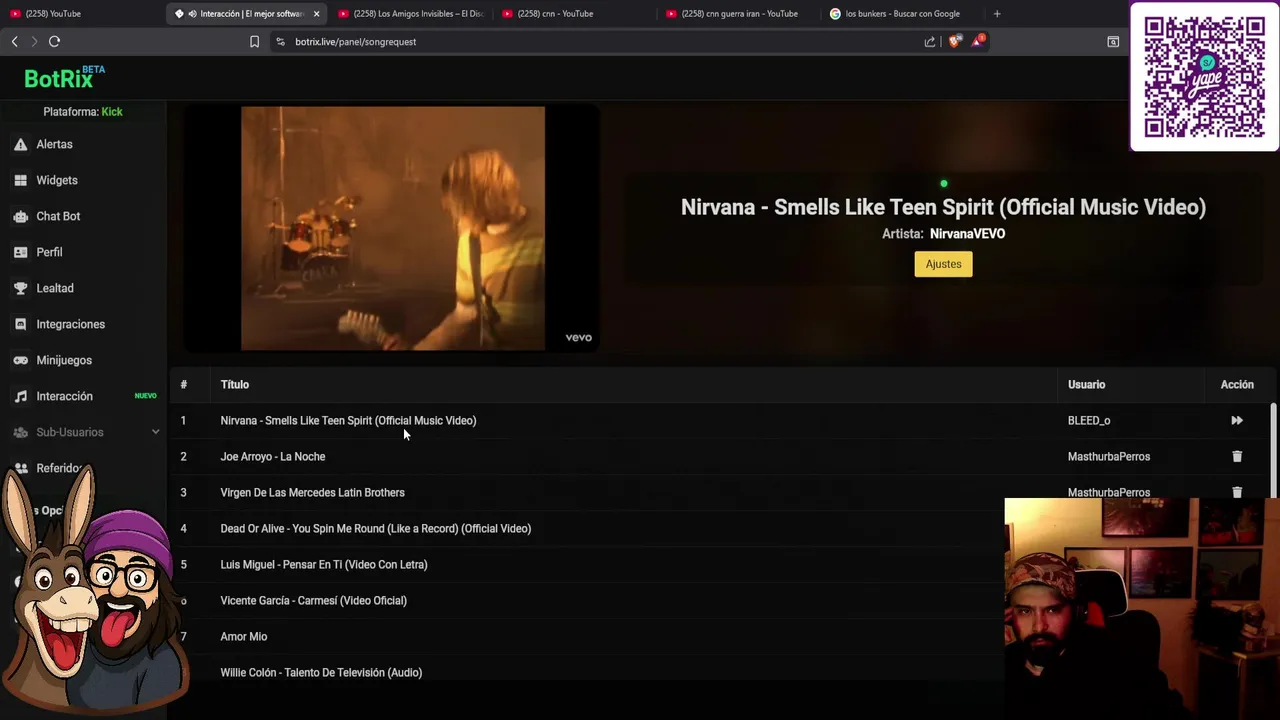Open Referidos menu item
Viewport: 1280px width, 720px height.
point(60,468)
